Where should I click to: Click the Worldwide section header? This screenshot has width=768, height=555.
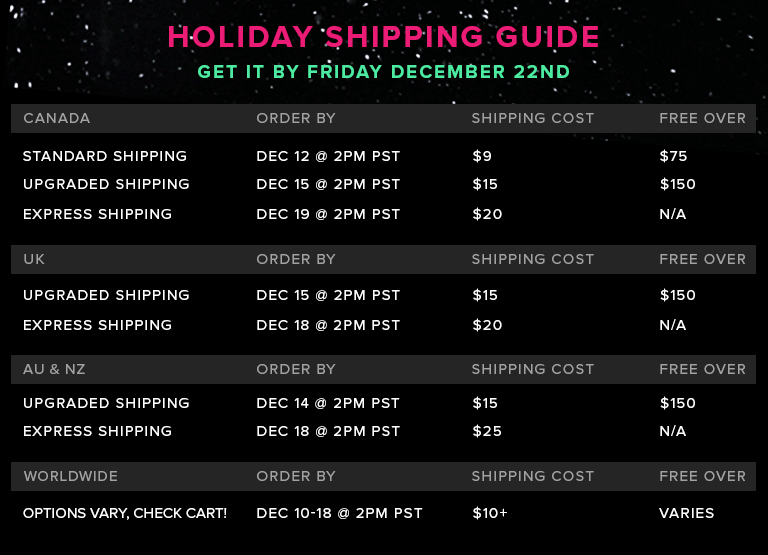tap(71, 476)
